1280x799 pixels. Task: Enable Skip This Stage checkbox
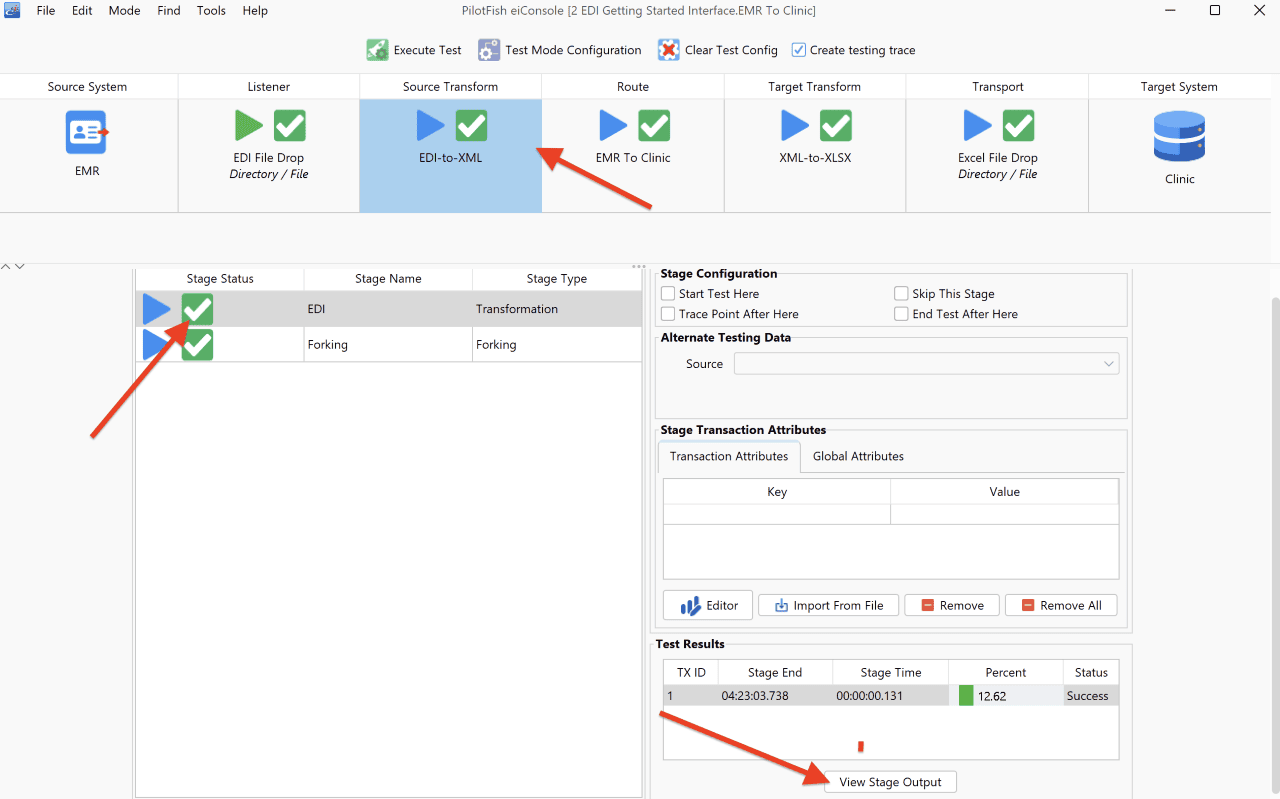[901, 294]
